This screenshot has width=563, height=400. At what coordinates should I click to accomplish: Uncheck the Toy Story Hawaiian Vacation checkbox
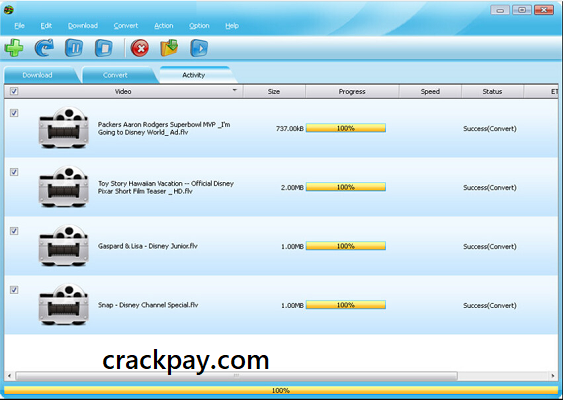point(14,172)
